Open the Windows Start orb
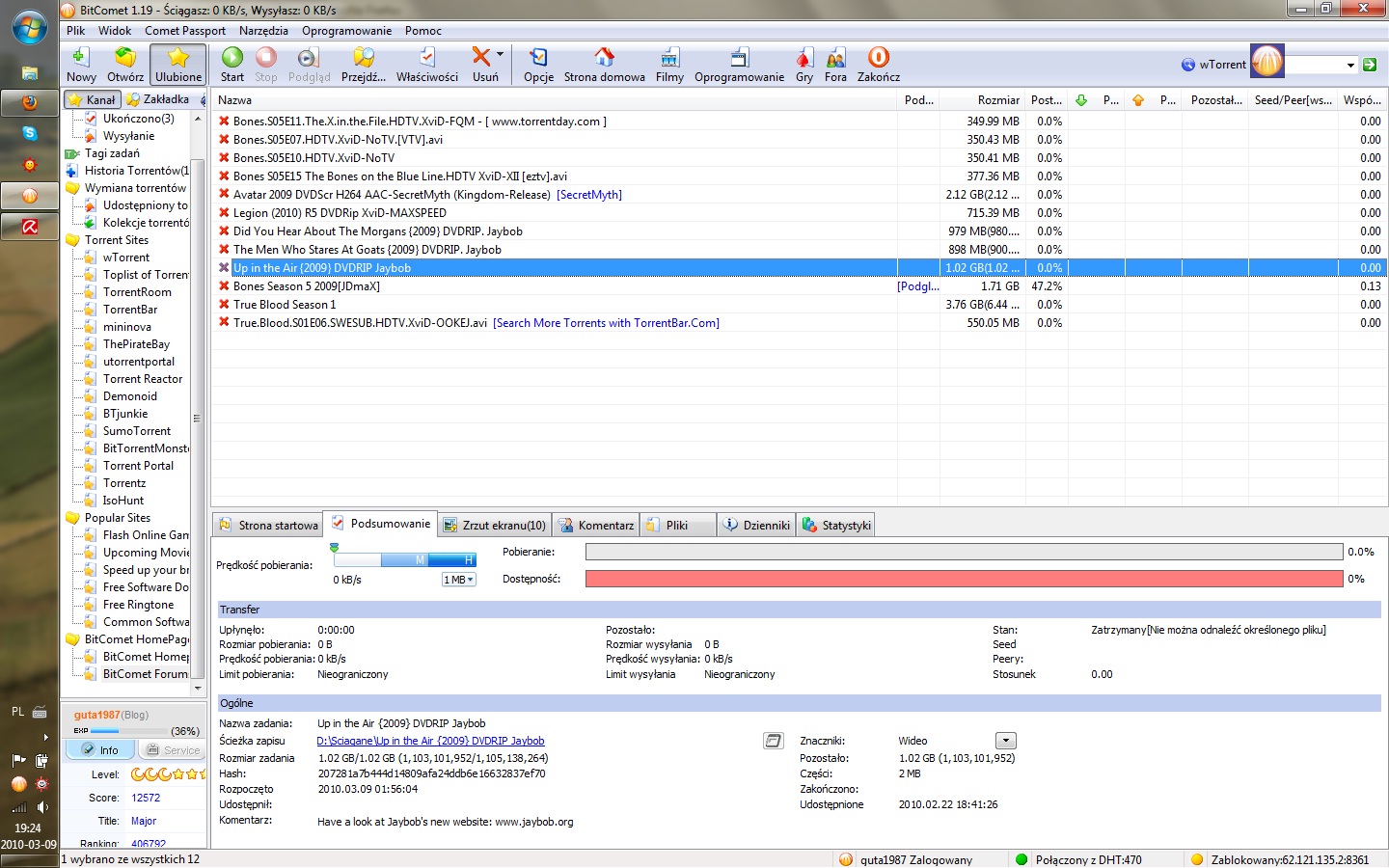The width and height of the screenshot is (1389, 868). [30, 28]
